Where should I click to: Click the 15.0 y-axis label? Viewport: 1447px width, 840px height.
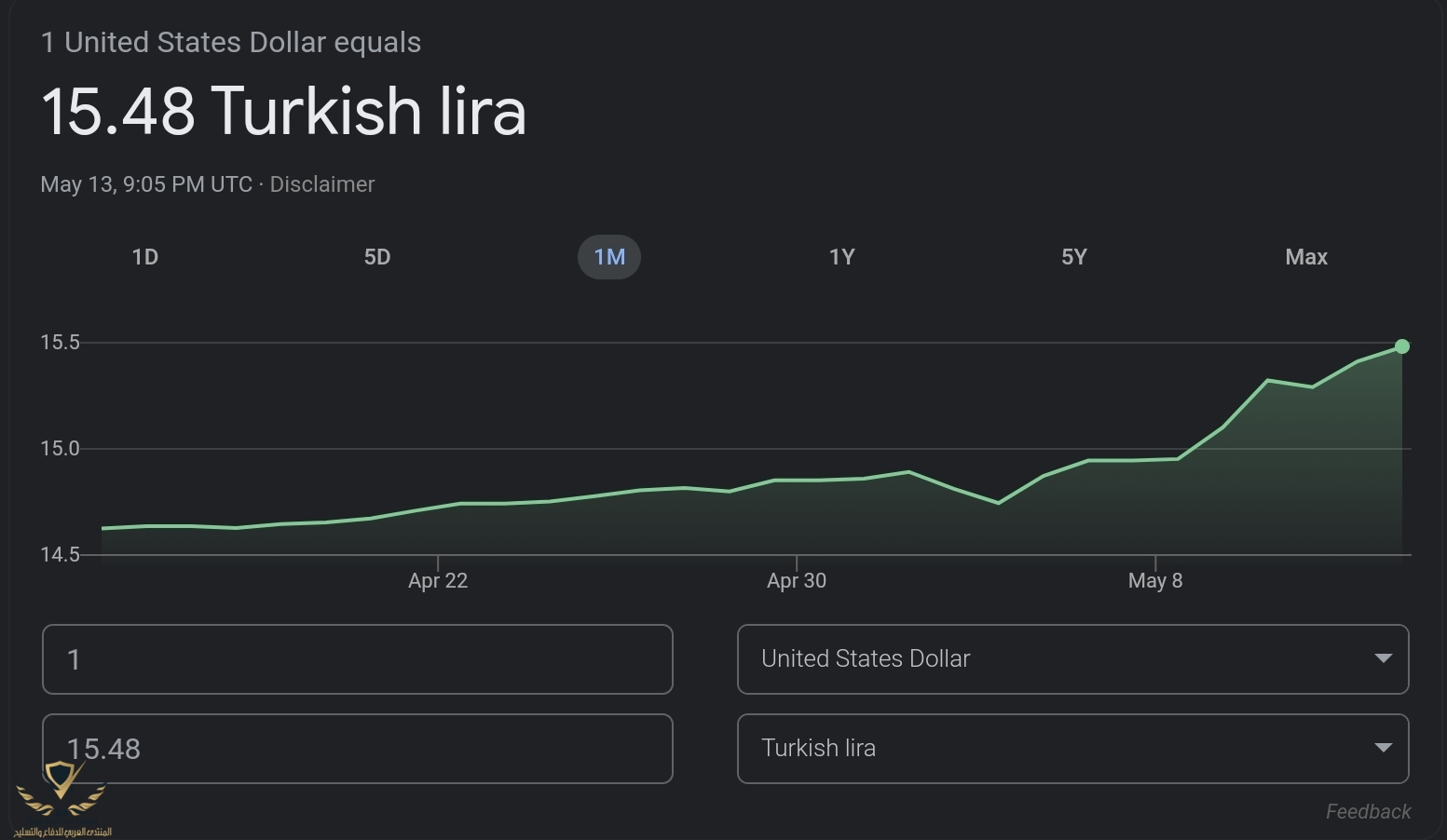pos(60,449)
